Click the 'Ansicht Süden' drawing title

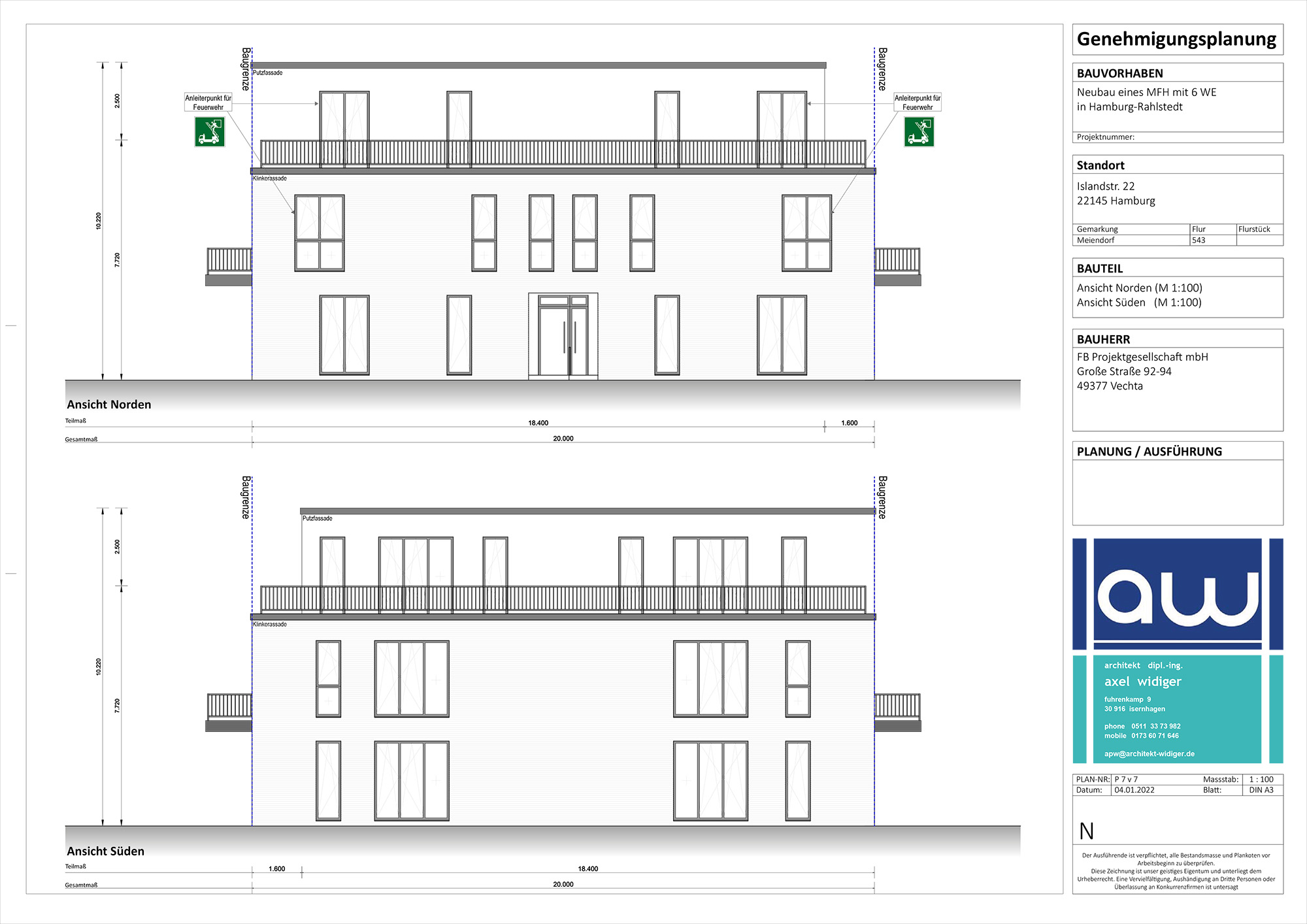pos(106,851)
